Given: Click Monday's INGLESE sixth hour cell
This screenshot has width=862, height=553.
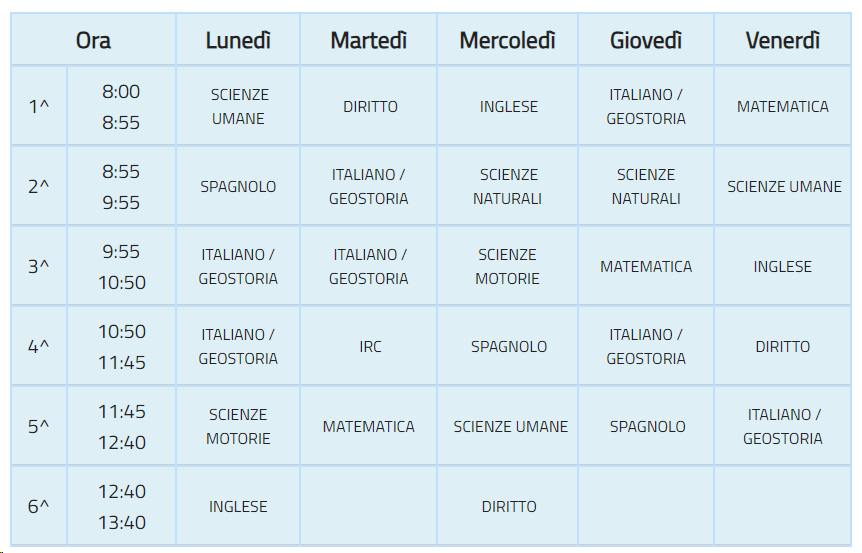Looking at the screenshot, I should tap(238, 506).
